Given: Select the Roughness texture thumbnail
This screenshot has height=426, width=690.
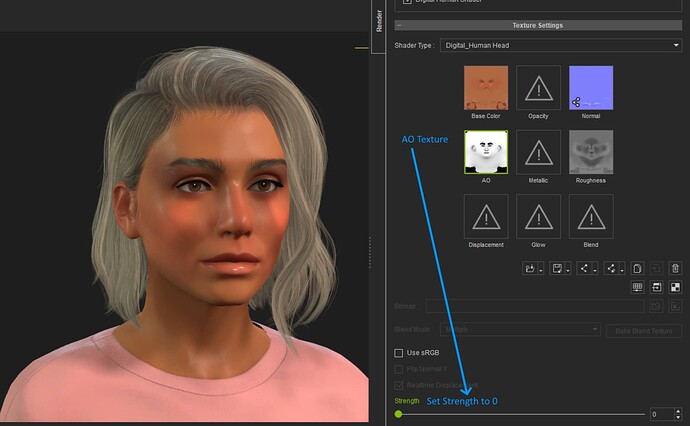Looking at the screenshot, I should coord(591,152).
